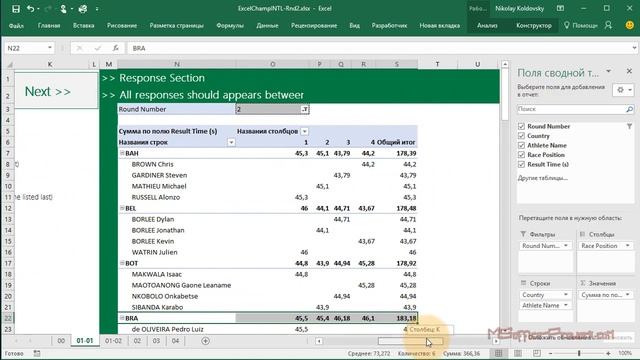Viewport: 640px width, 360px height.
Task: Collapse the BRA country group
Action: pos(122,318)
